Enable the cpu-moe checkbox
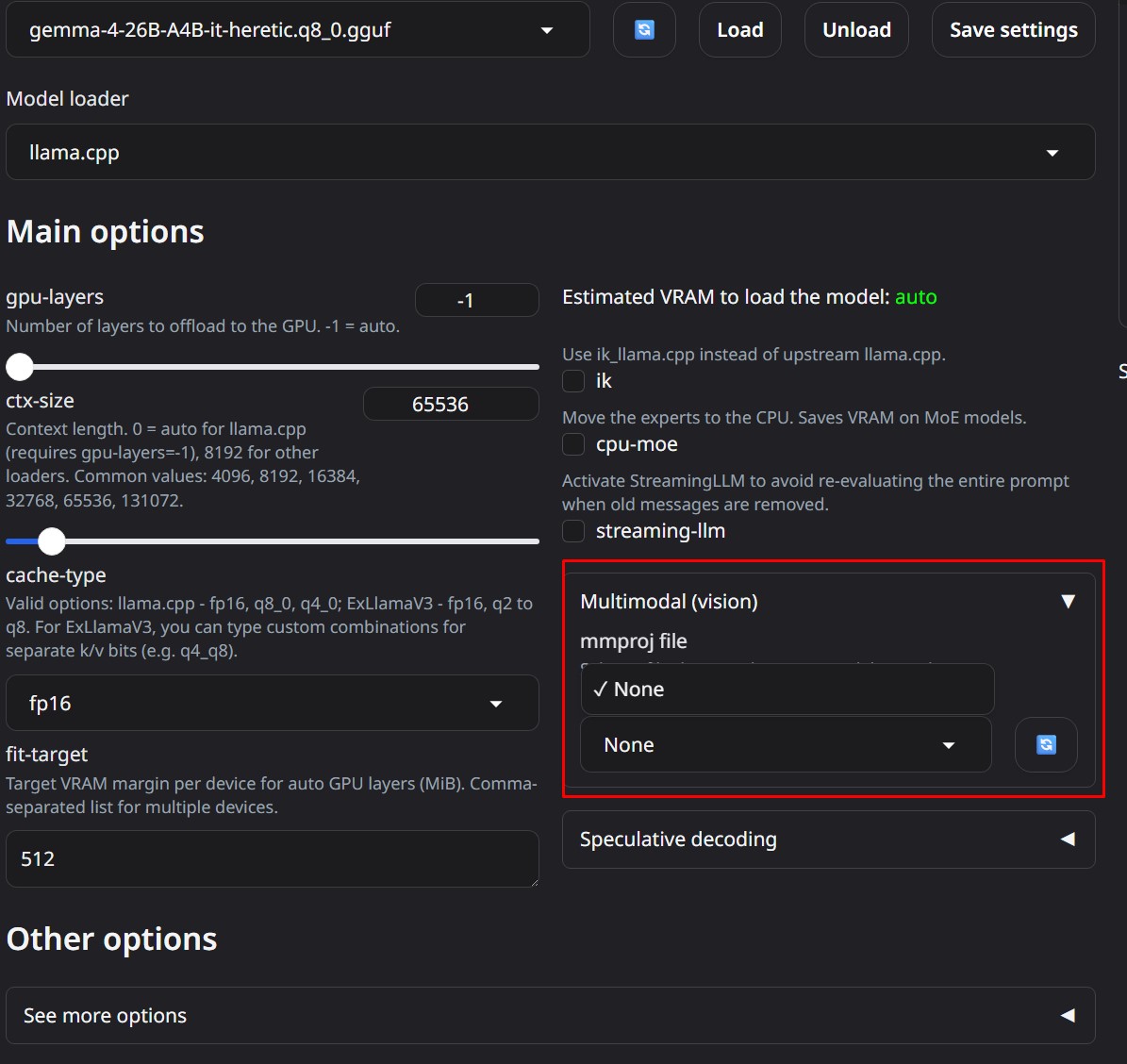The height and width of the screenshot is (1064, 1127). click(x=572, y=444)
